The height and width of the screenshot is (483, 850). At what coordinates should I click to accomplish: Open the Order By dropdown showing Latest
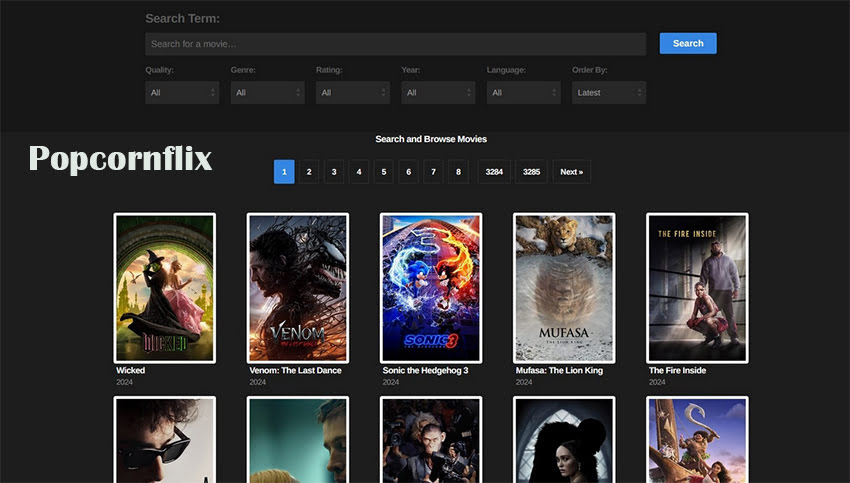tap(609, 93)
